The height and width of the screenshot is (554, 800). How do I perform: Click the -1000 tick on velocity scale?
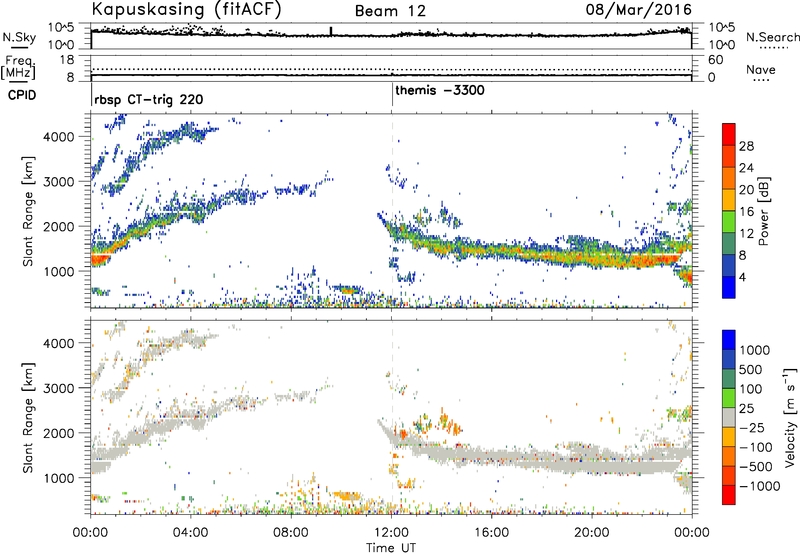[760, 486]
